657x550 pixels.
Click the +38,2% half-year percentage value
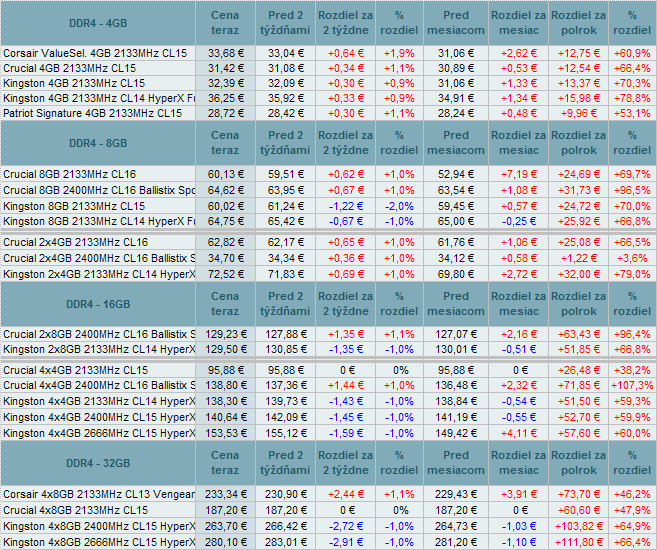point(632,370)
